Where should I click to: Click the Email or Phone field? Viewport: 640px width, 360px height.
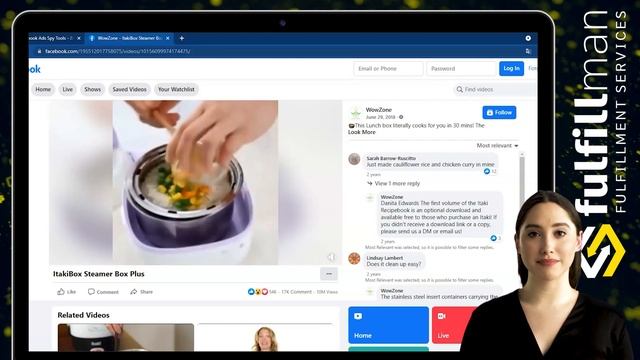click(x=388, y=69)
